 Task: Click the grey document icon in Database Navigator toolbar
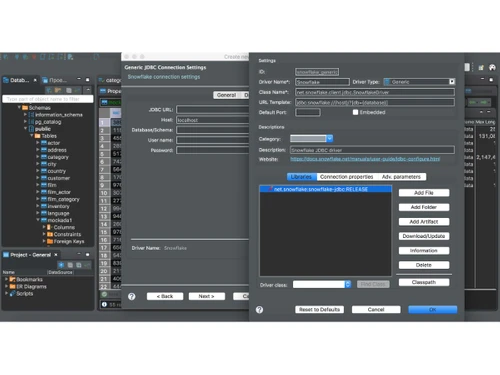point(69,90)
